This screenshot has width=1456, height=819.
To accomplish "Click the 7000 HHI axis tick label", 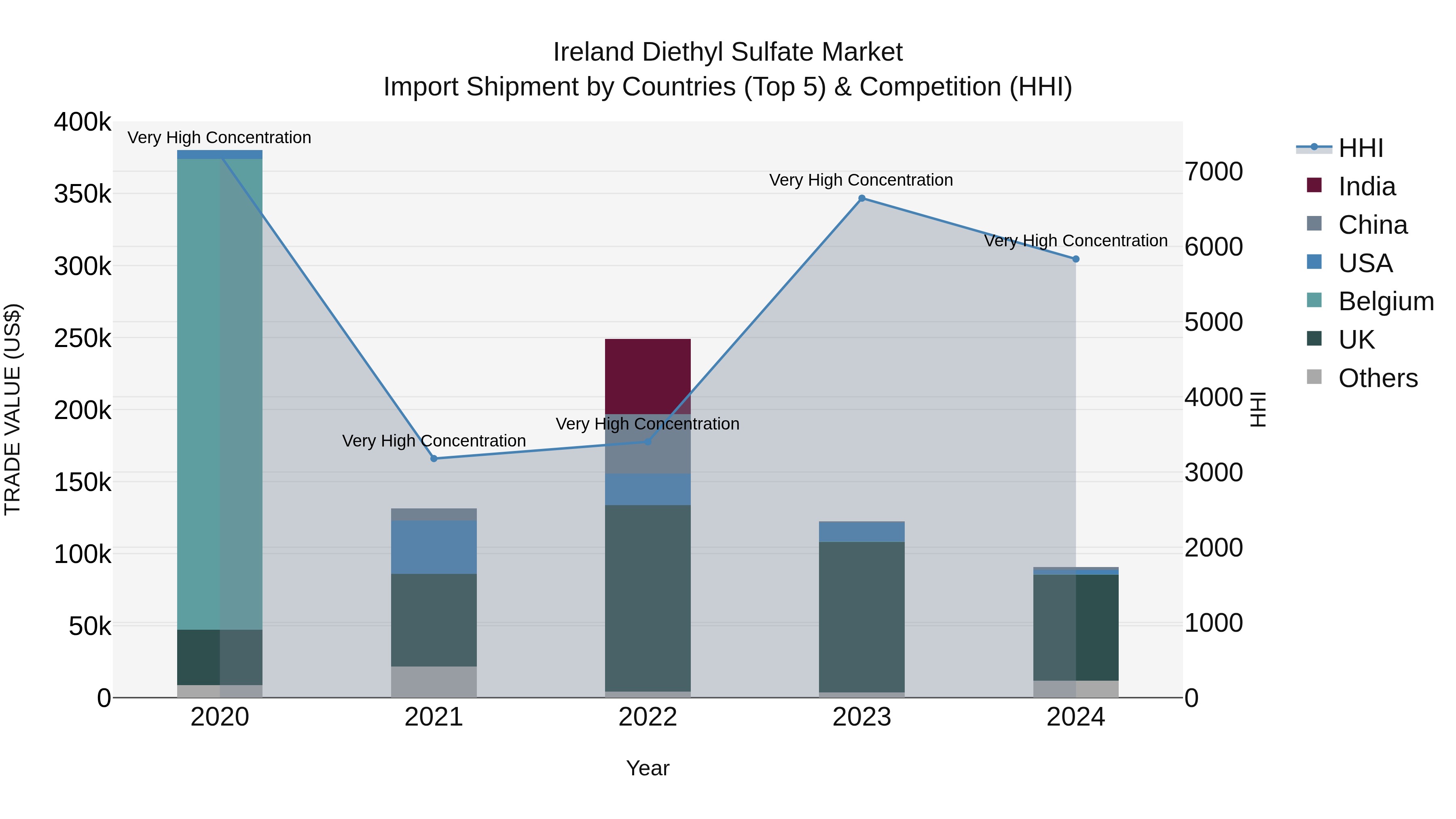I will pos(1213,171).
